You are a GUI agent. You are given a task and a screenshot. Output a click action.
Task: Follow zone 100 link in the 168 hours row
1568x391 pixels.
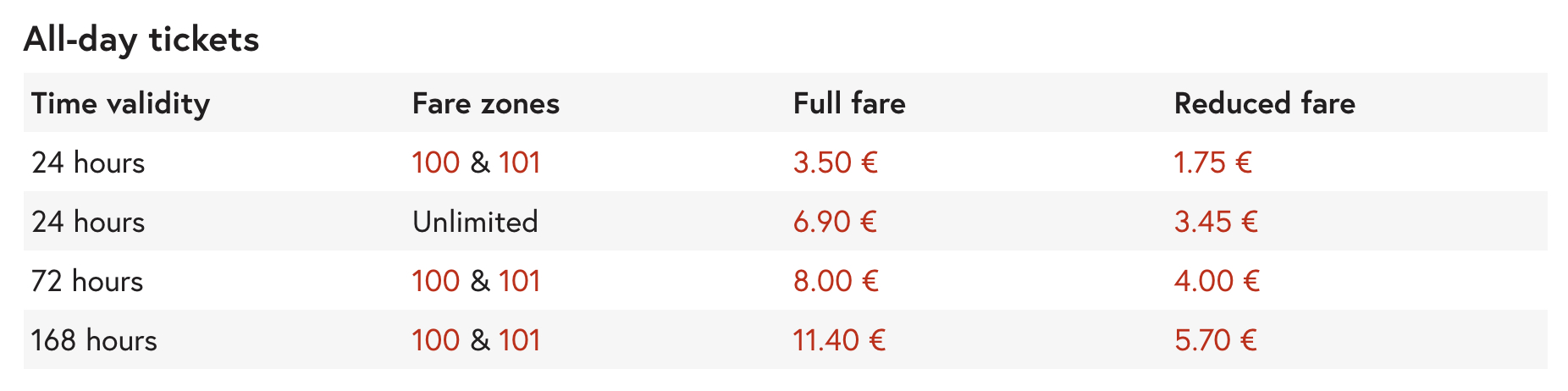(x=435, y=340)
